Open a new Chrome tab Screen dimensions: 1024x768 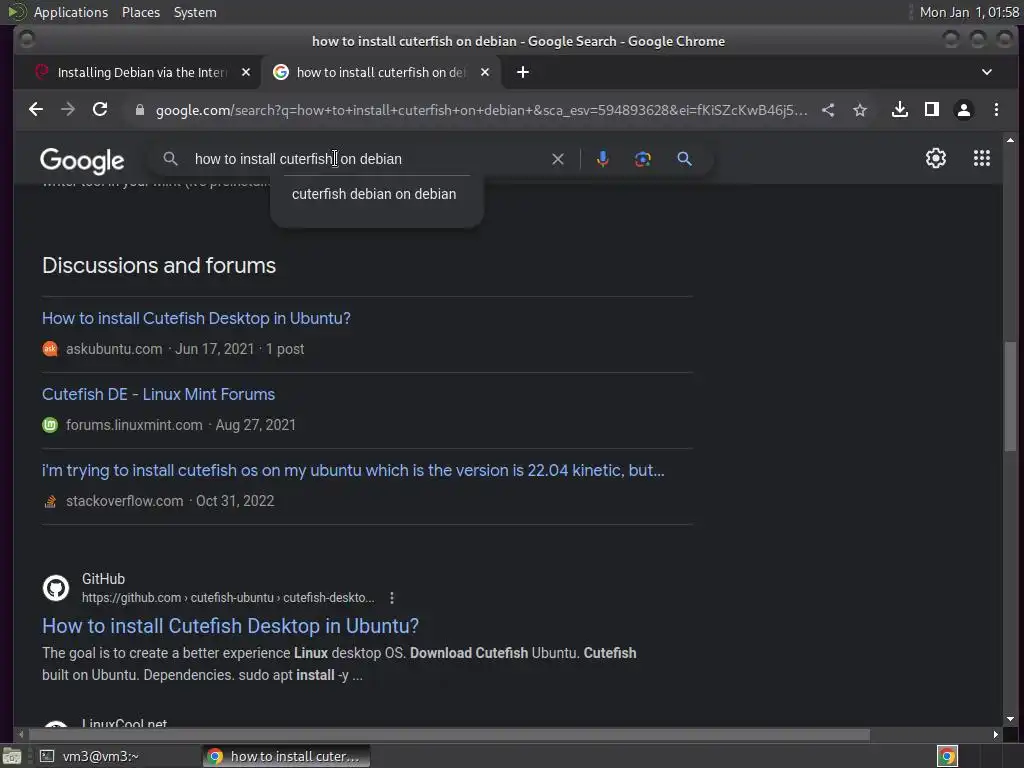523,72
